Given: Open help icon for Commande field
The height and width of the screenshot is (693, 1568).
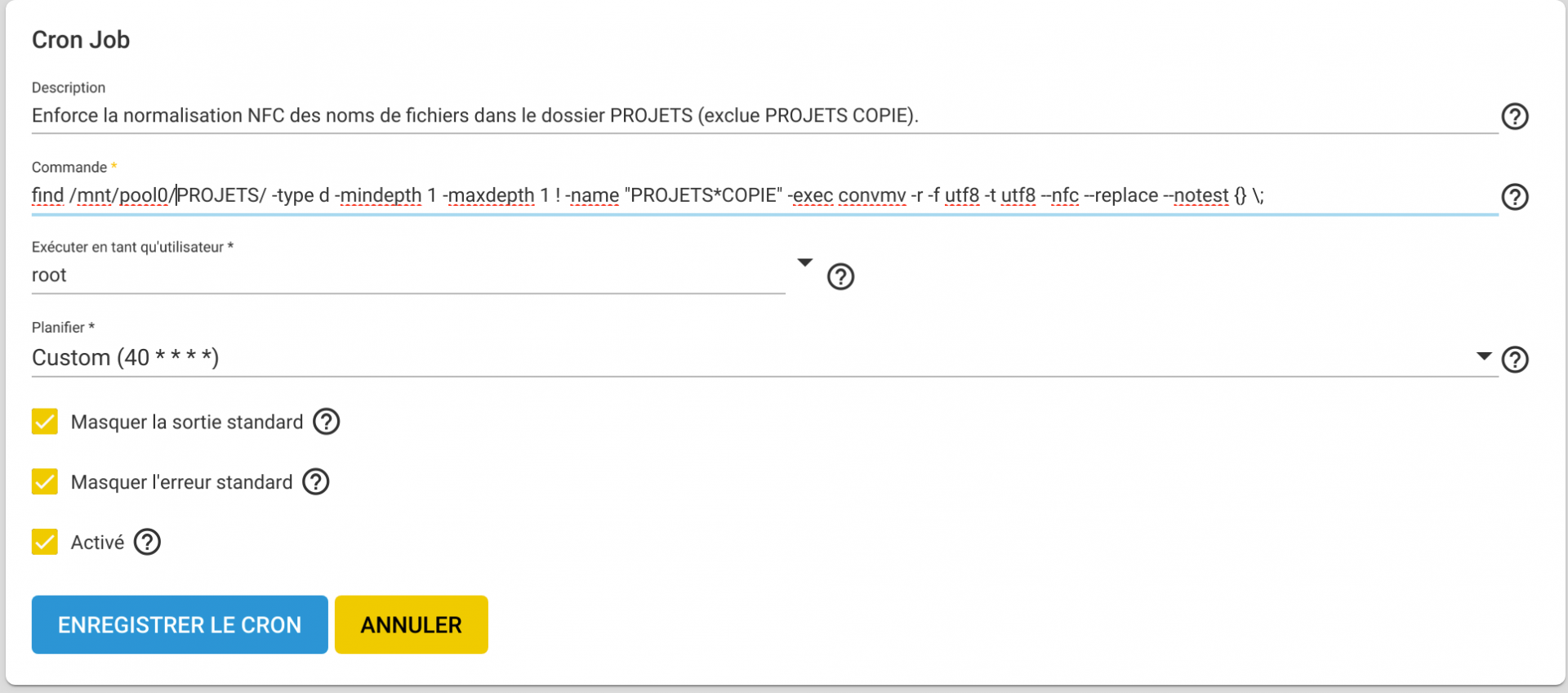Looking at the screenshot, I should click(1515, 197).
